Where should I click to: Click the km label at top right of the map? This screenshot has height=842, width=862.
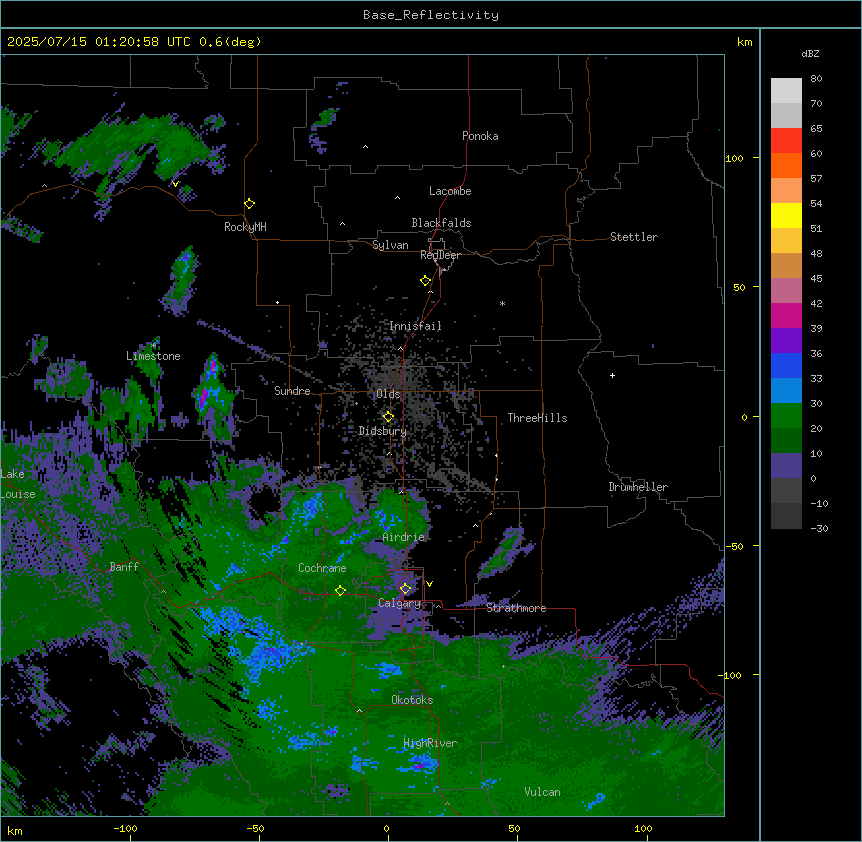(x=745, y=42)
